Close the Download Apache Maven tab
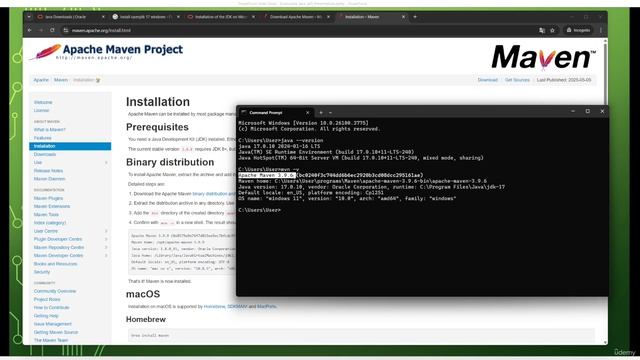The height and width of the screenshot is (360, 640). [x=328, y=17]
